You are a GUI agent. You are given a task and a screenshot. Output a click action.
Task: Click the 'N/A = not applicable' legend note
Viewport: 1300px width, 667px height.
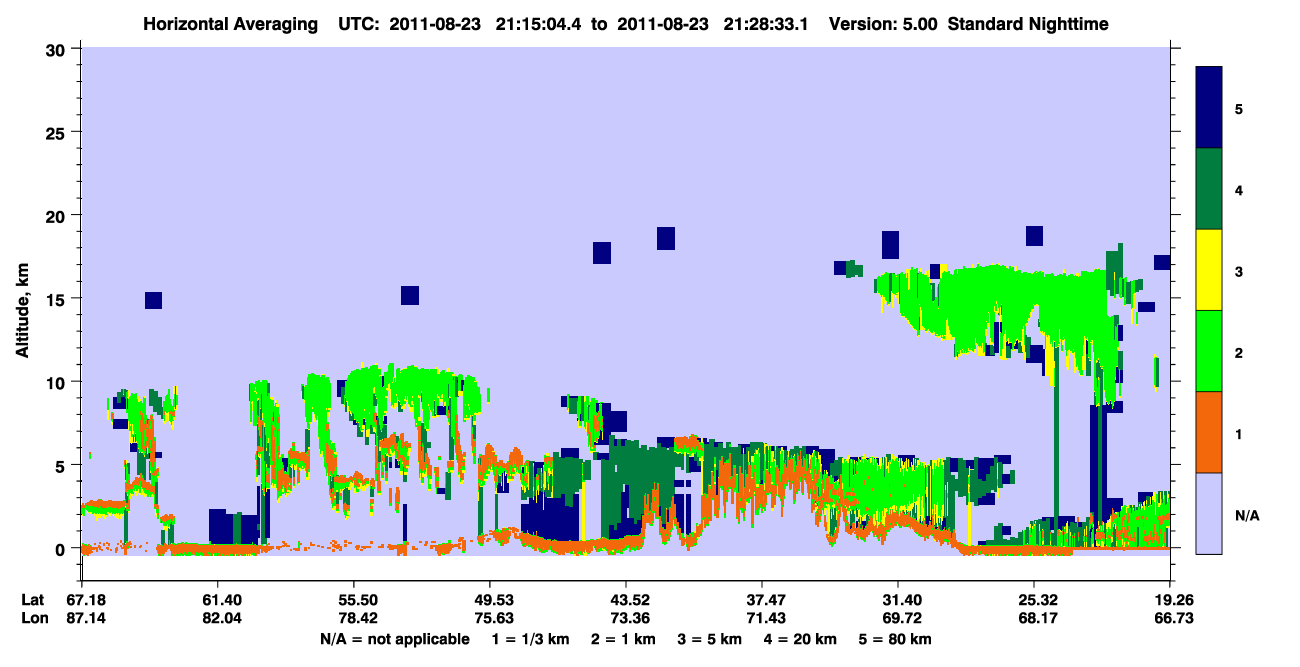tap(394, 639)
